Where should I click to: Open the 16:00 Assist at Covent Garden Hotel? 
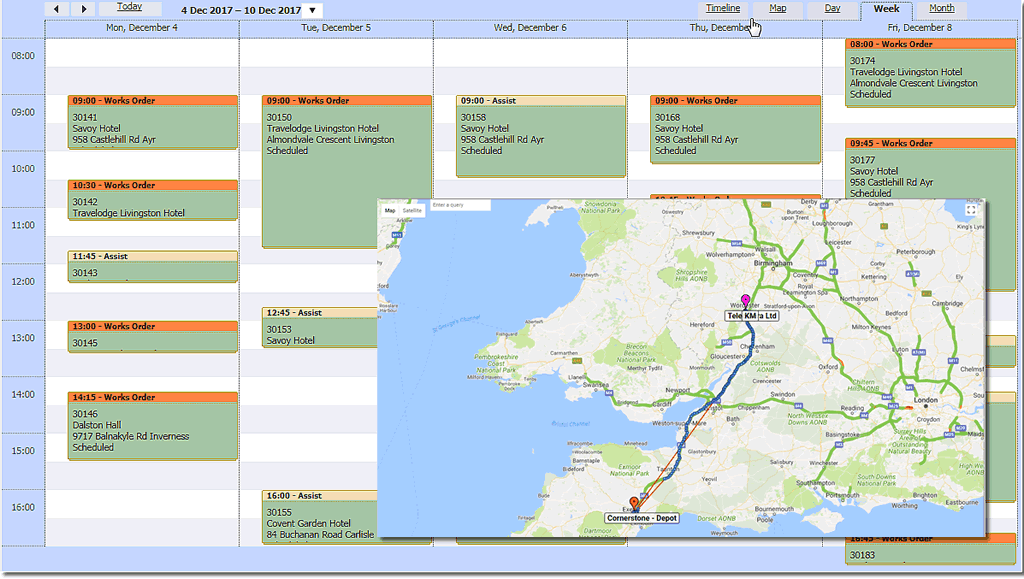(320, 520)
